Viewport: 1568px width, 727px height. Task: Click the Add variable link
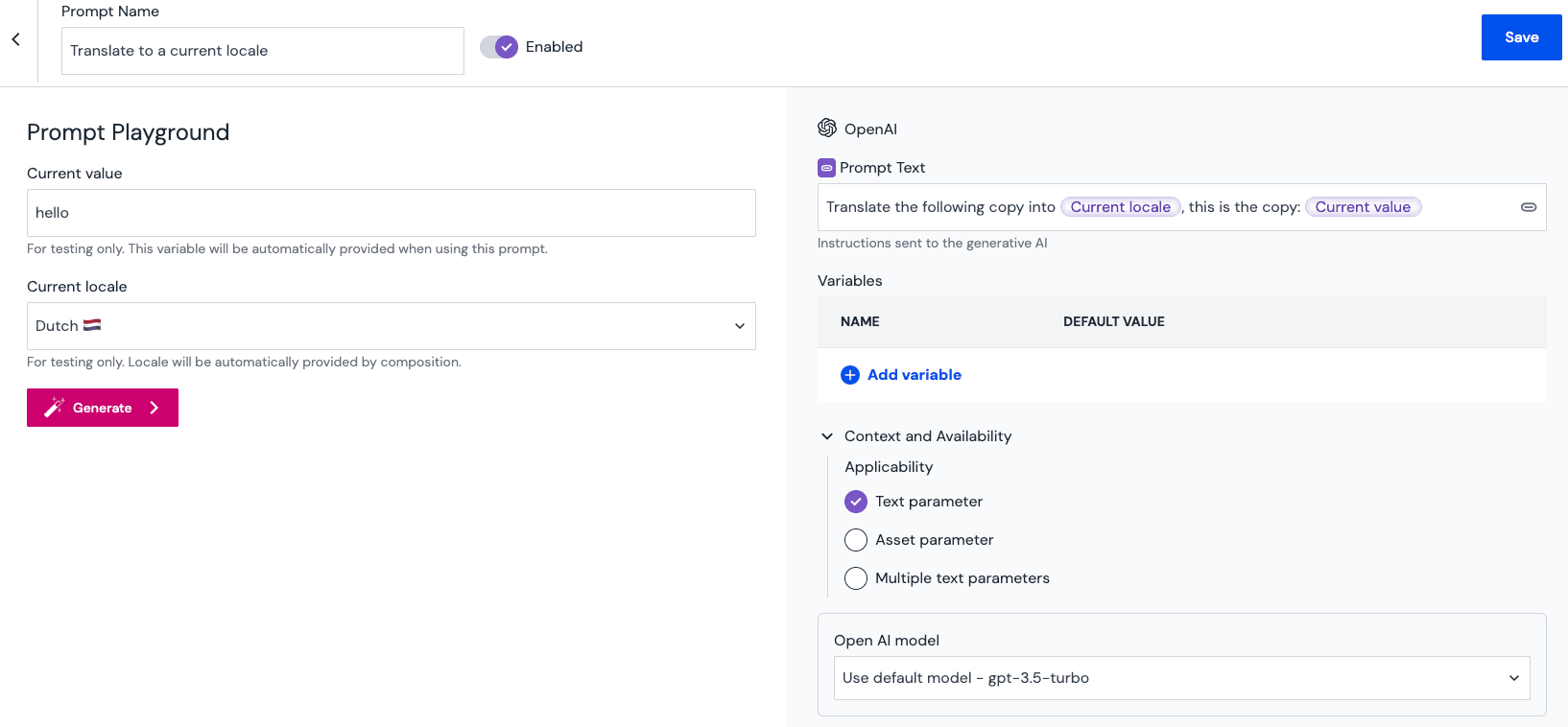[914, 375]
